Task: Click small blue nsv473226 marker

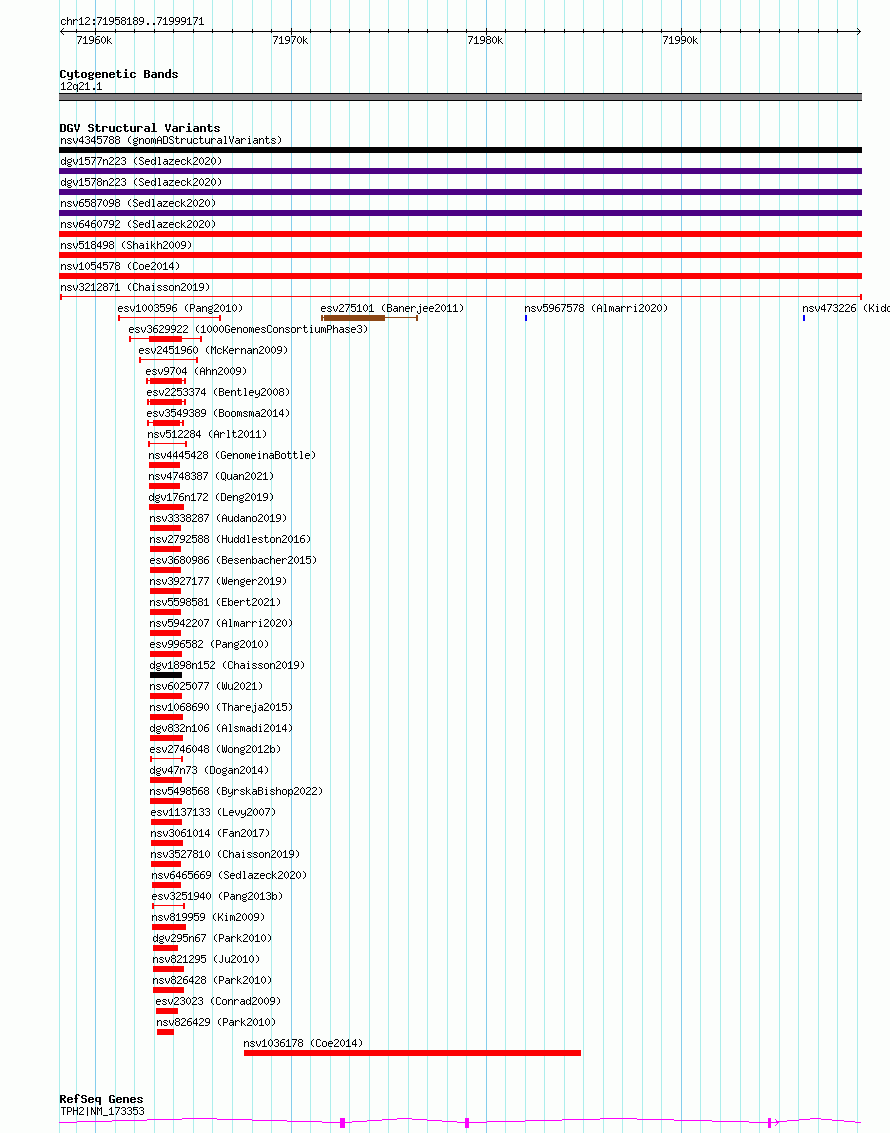Action: pos(803,318)
